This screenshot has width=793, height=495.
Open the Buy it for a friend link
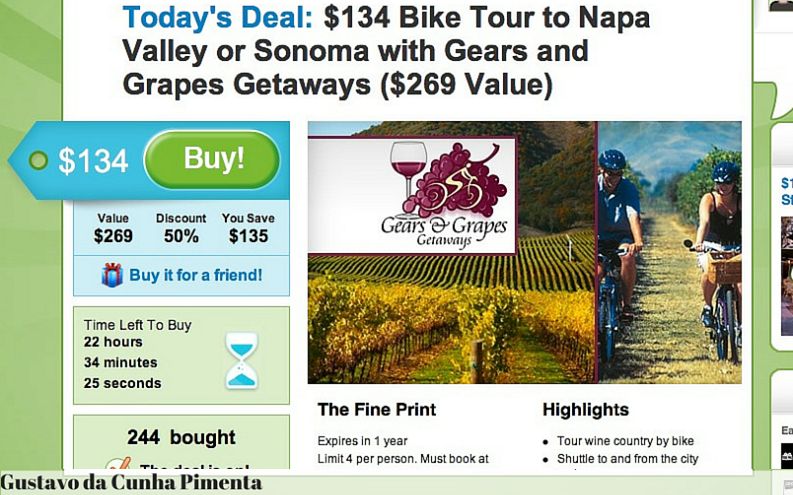196,275
